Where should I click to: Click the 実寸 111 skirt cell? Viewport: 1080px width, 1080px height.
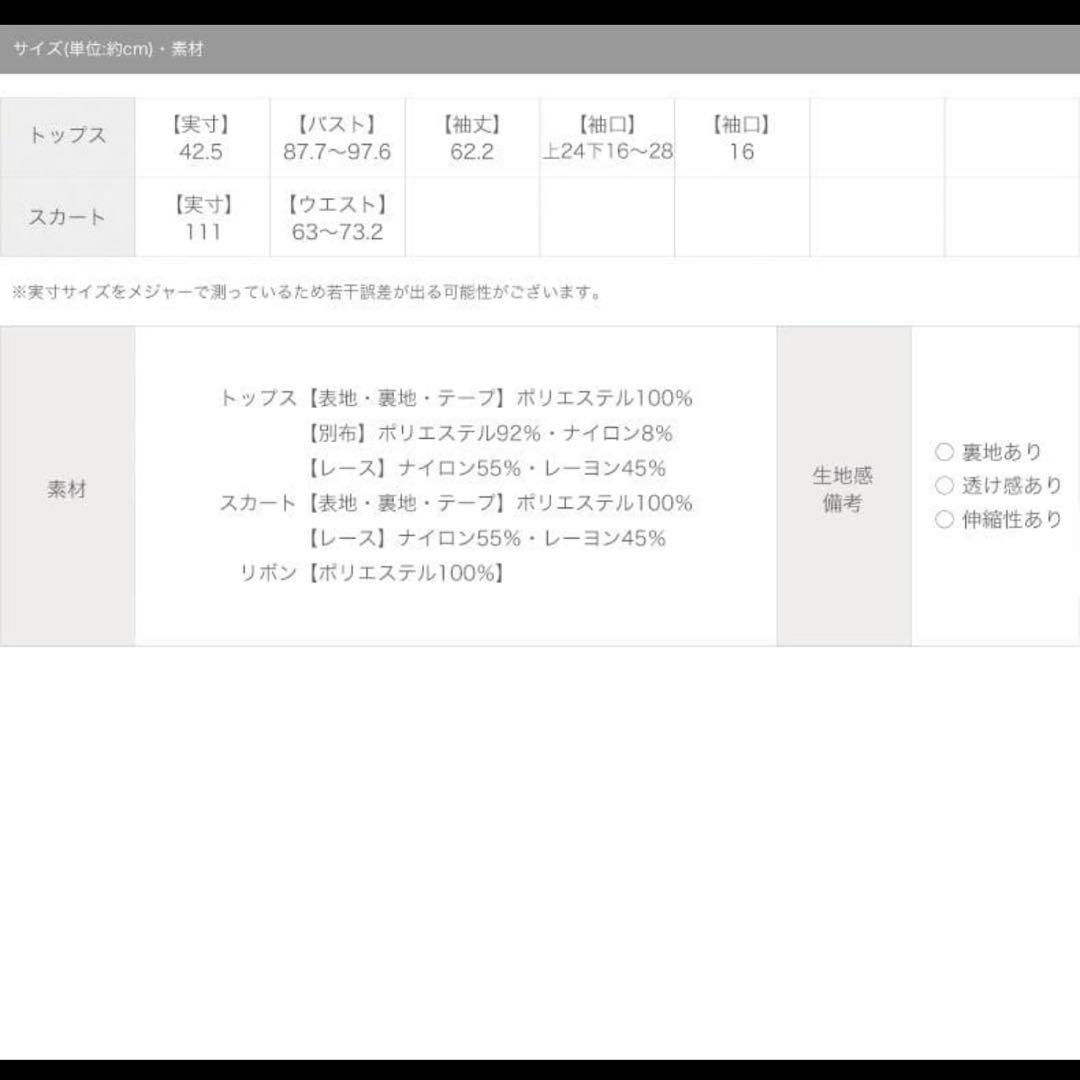202,218
